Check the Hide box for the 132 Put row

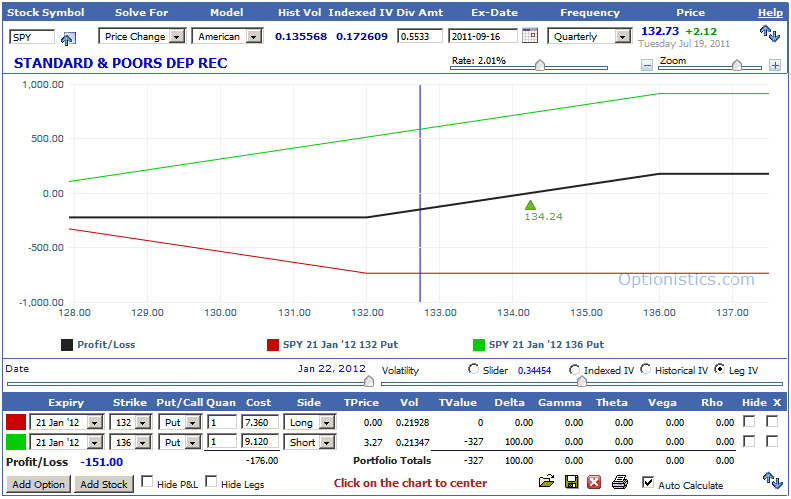(x=749, y=421)
